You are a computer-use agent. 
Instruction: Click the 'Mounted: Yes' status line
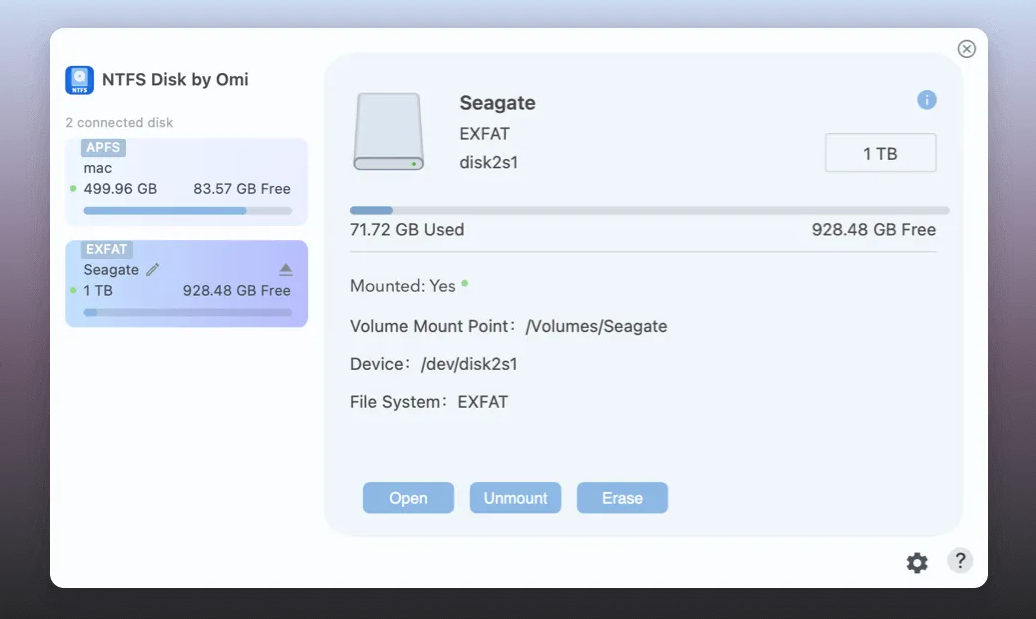click(x=409, y=286)
